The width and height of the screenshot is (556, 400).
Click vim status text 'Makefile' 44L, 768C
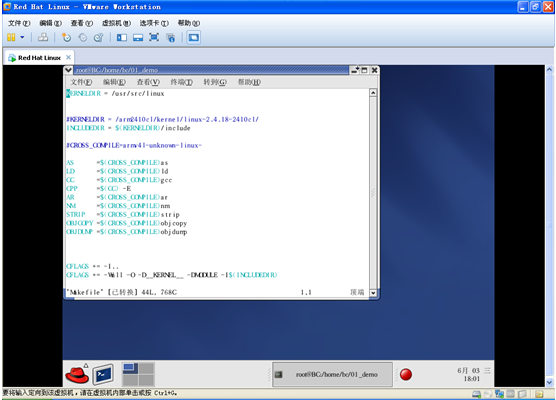121,292
